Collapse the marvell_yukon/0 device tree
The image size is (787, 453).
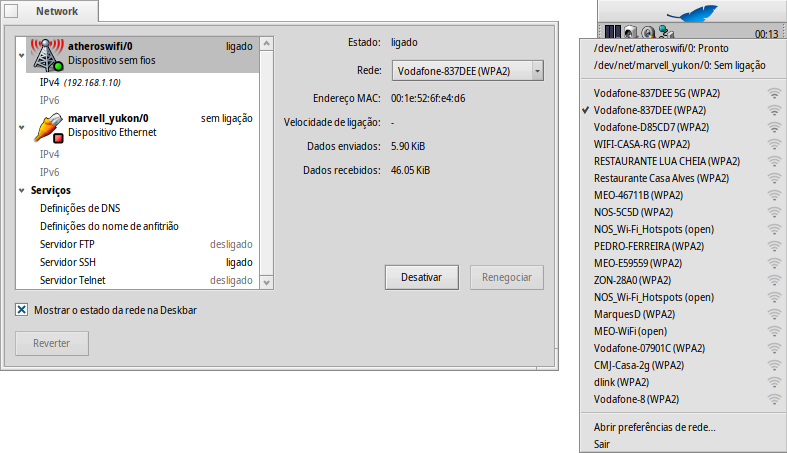tap(22, 127)
